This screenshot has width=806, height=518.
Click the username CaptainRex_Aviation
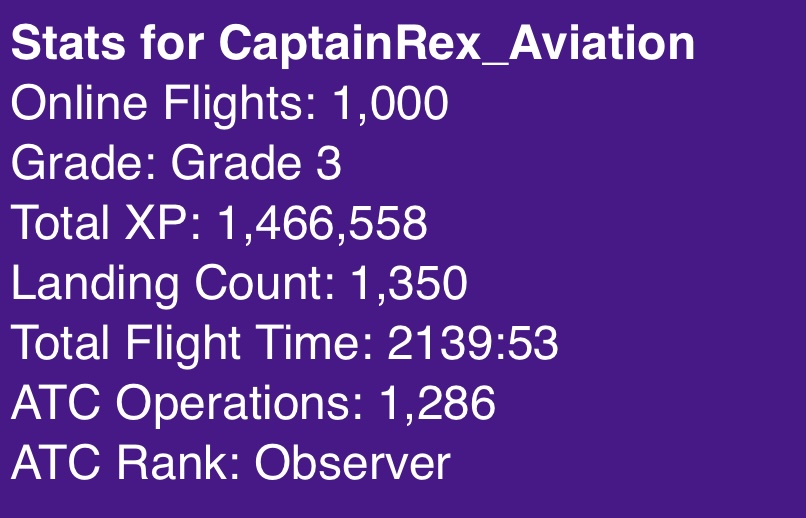(x=457, y=44)
